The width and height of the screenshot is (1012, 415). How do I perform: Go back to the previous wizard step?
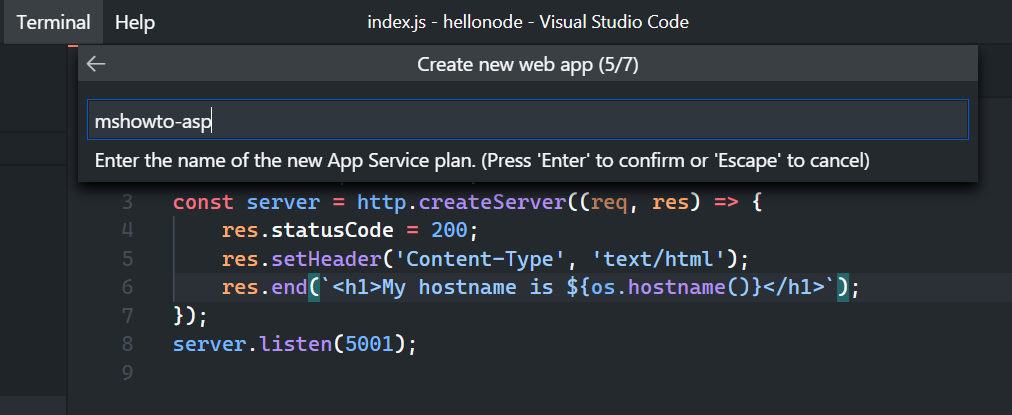[x=96, y=64]
